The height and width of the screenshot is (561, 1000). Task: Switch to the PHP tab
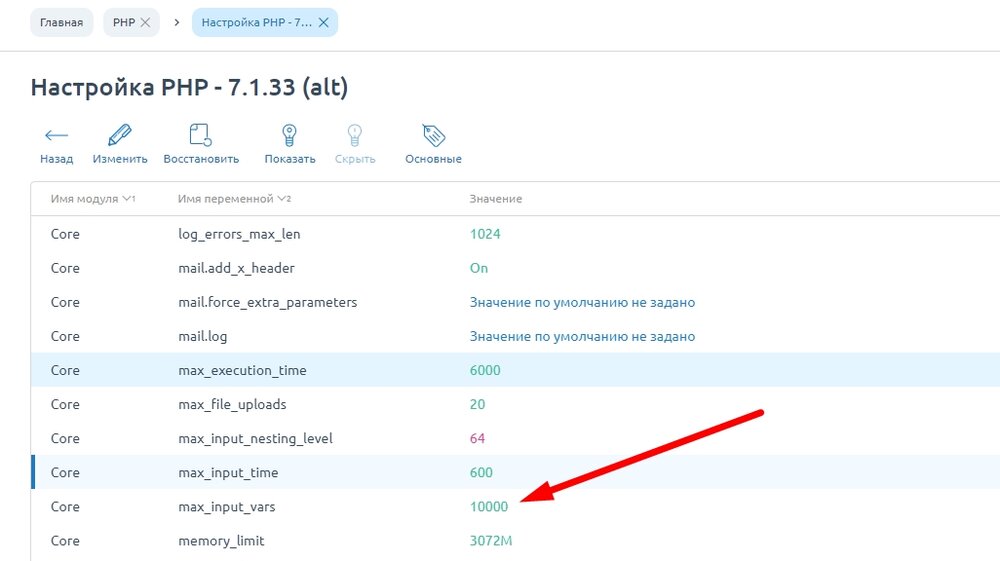pyautogui.click(x=123, y=22)
